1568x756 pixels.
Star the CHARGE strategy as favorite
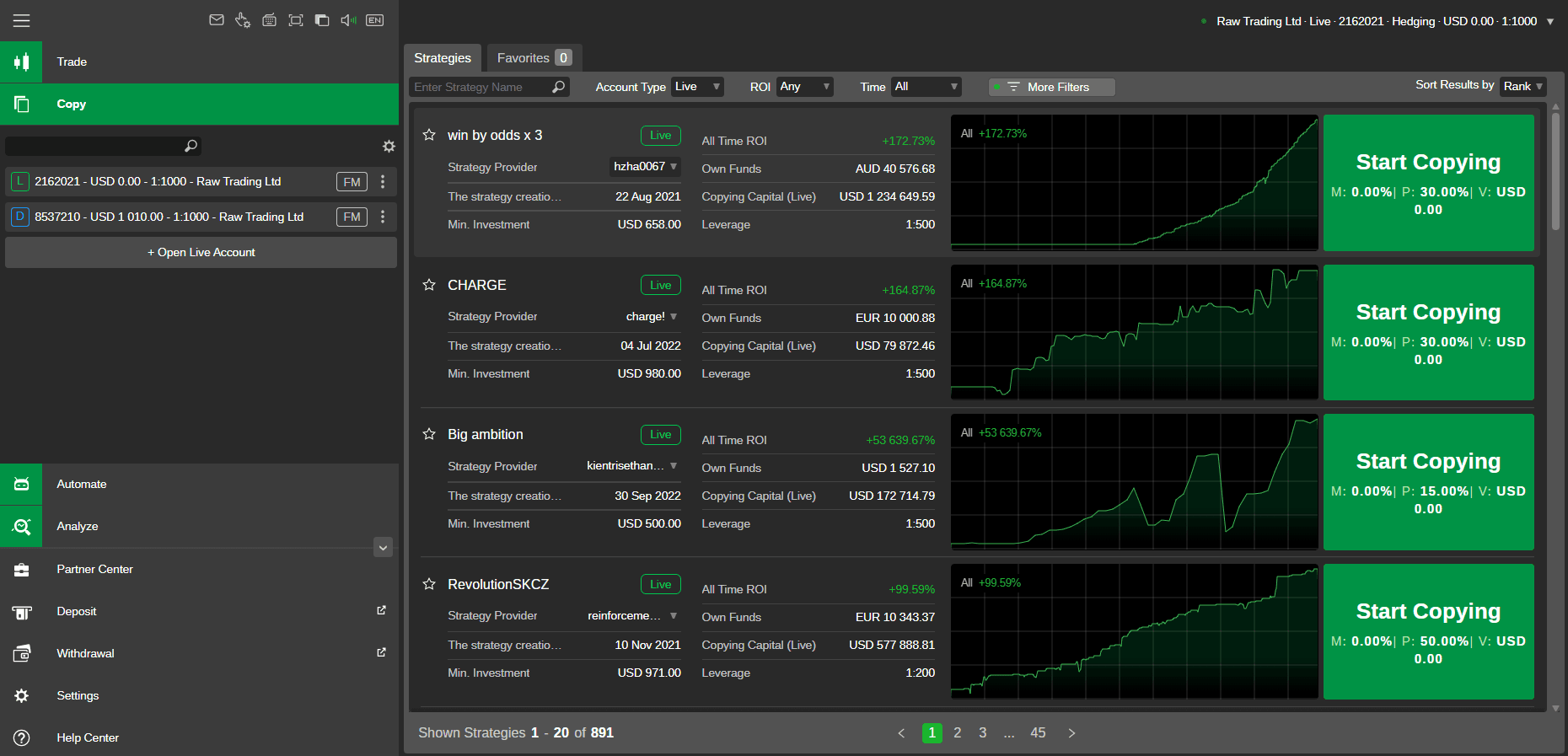[429, 285]
